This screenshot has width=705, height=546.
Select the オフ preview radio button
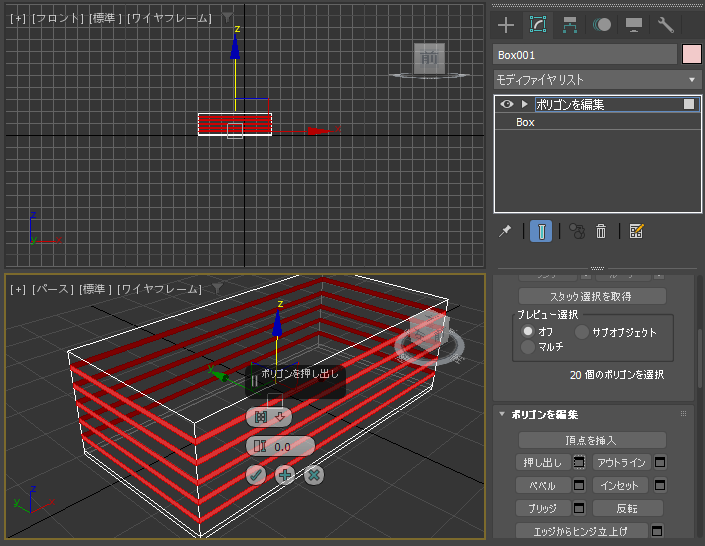coord(528,331)
